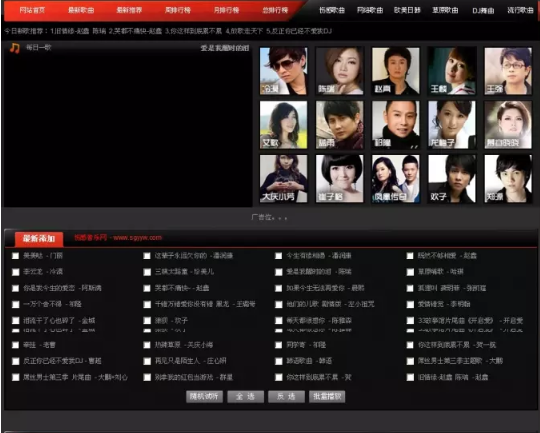Image resolution: width=540 pixels, height=433 pixels.
Task: Tick the 草原情歌 song checkbox
Action: [x=410, y=272]
